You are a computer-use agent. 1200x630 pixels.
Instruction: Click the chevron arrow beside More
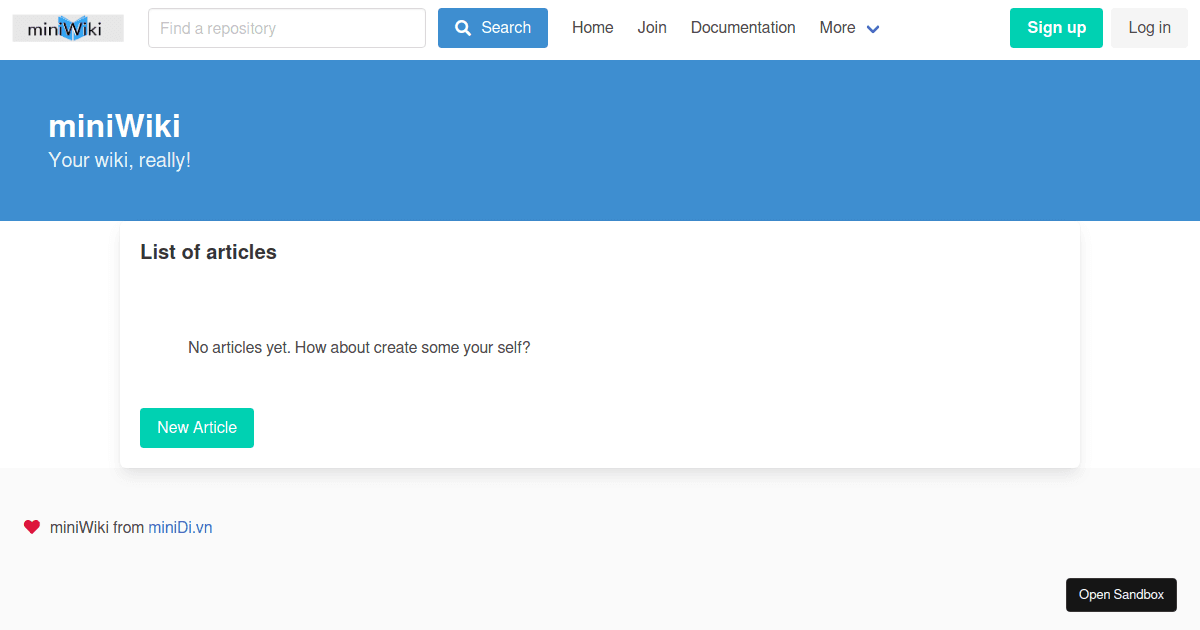[871, 29]
